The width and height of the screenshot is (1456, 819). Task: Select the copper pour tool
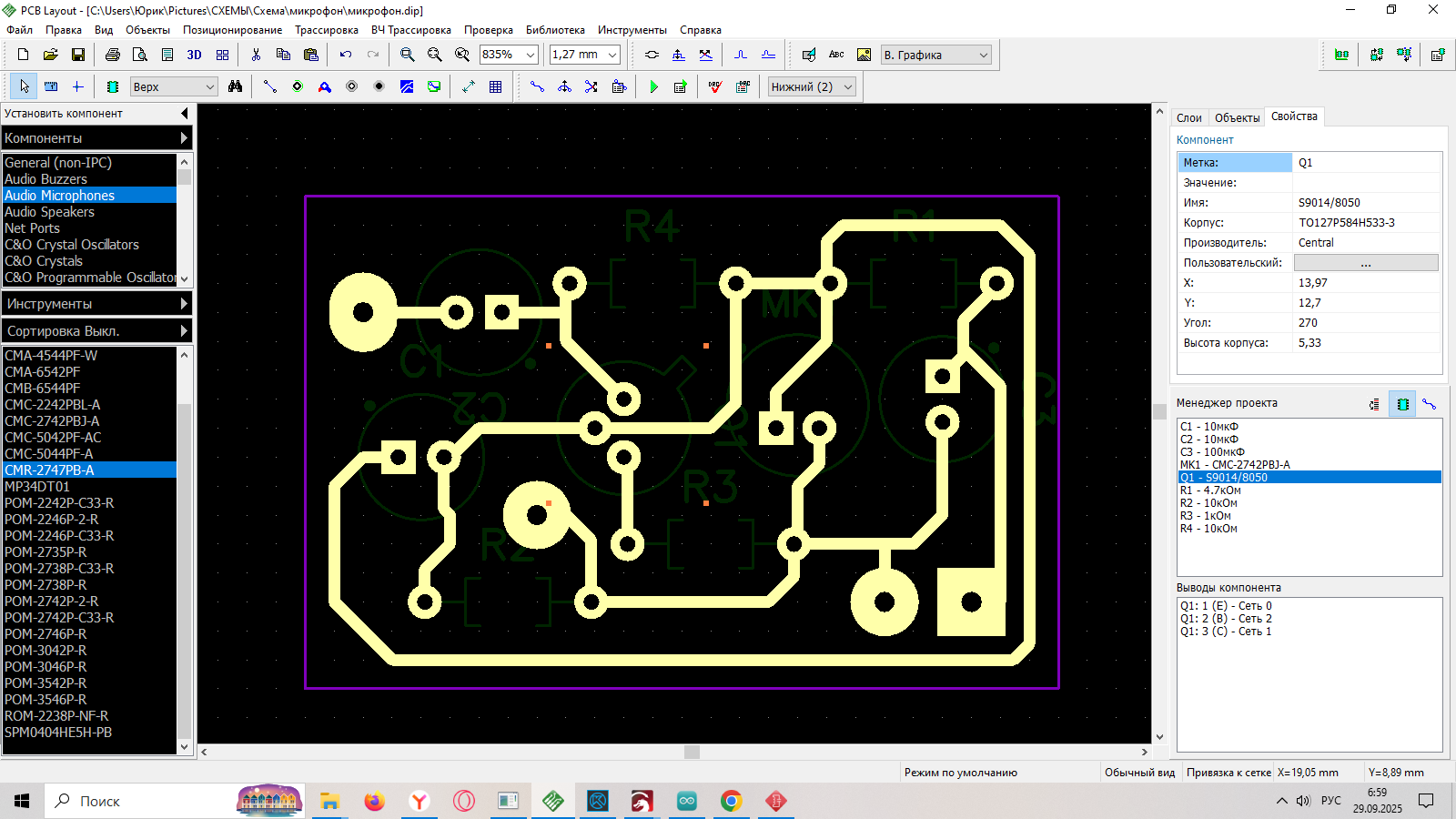click(x=407, y=86)
